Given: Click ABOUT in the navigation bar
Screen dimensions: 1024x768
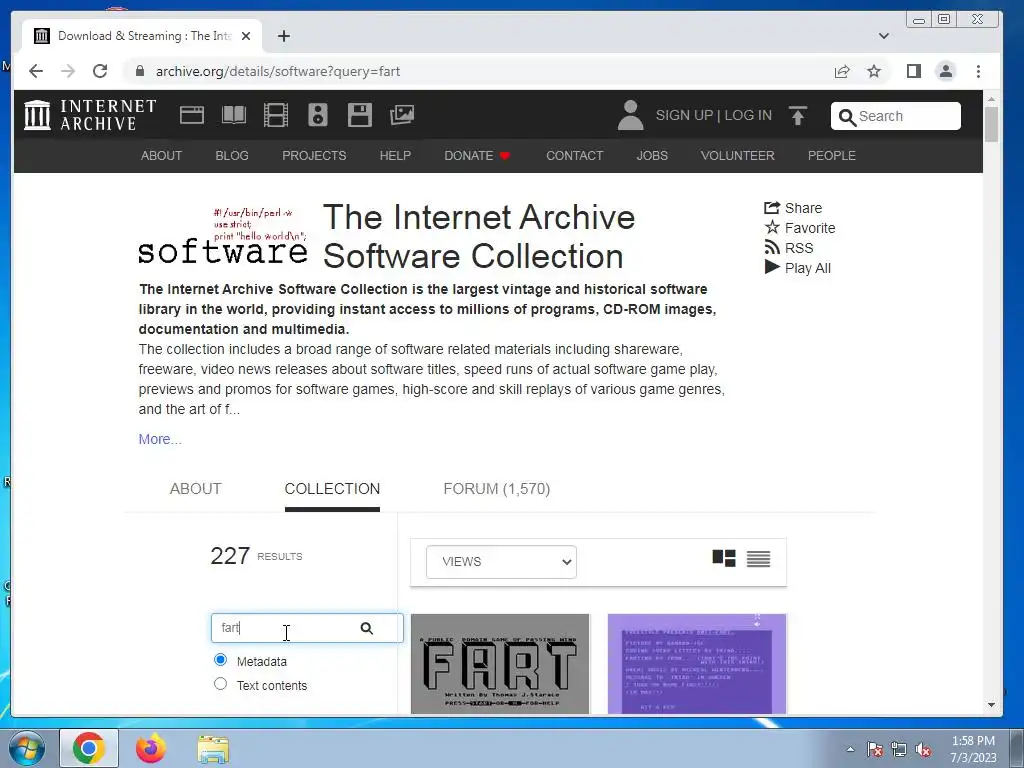Looking at the screenshot, I should (x=161, y=155).
